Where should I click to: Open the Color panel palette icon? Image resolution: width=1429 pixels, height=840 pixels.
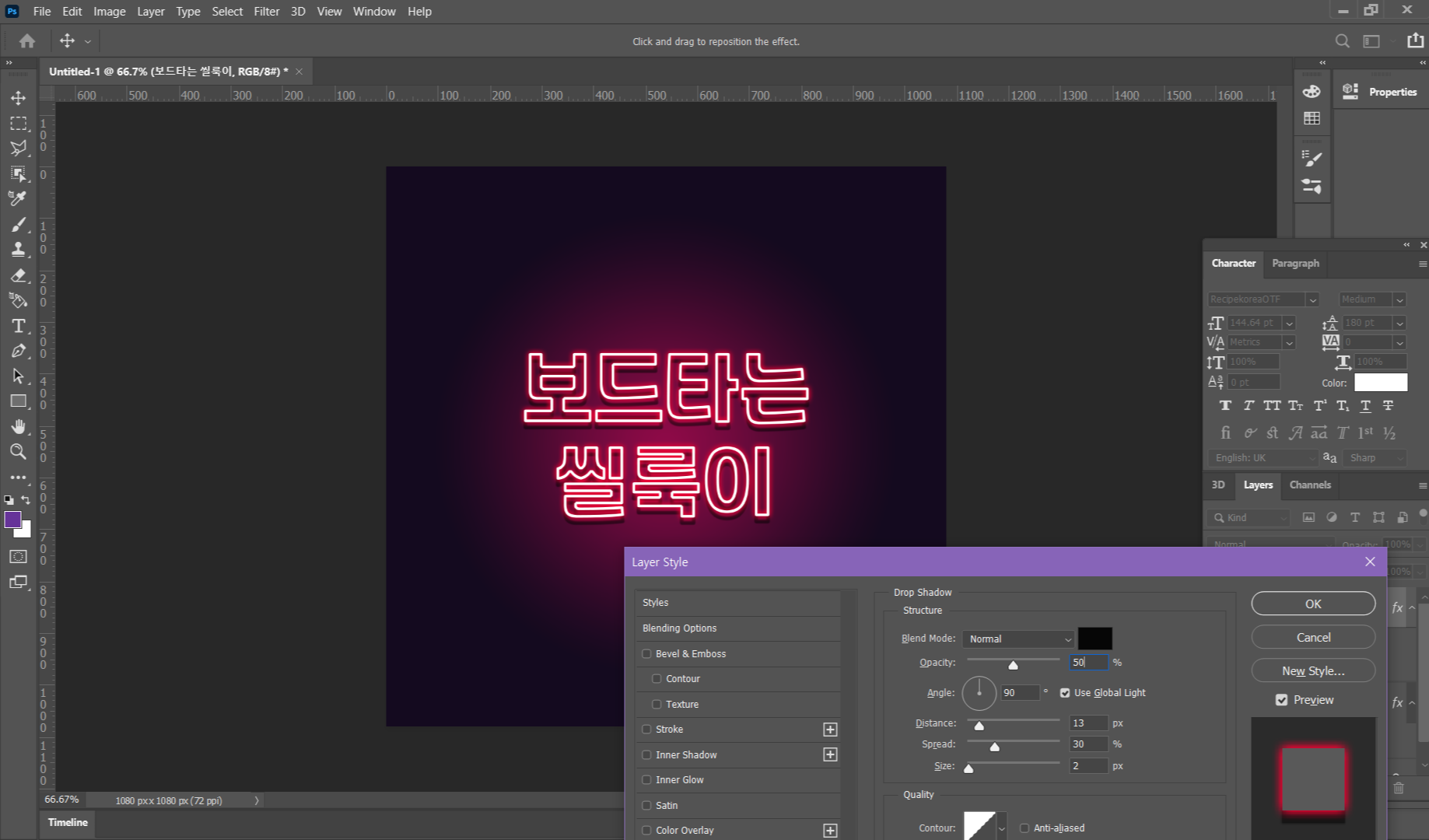click(x=1312, y=92)
